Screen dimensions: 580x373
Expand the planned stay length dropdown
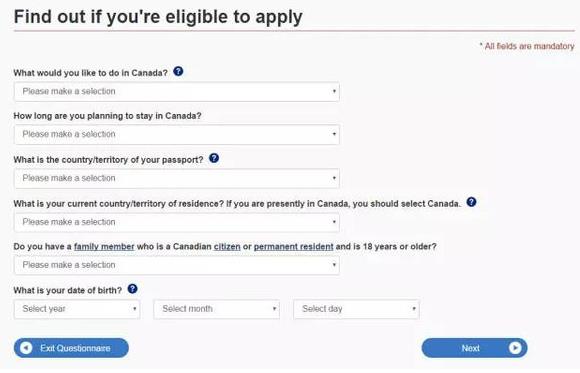[176, 134]
